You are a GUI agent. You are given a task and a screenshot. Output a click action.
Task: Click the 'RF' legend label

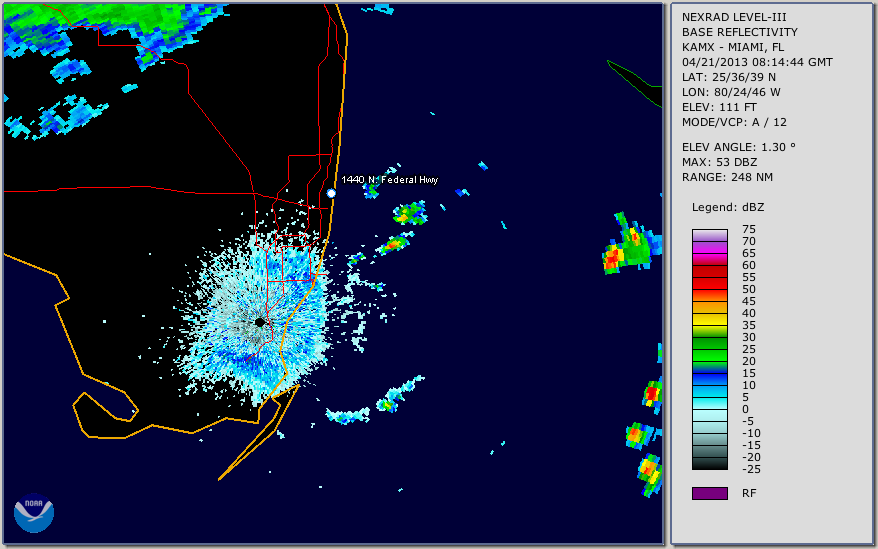tap(749, 493)
